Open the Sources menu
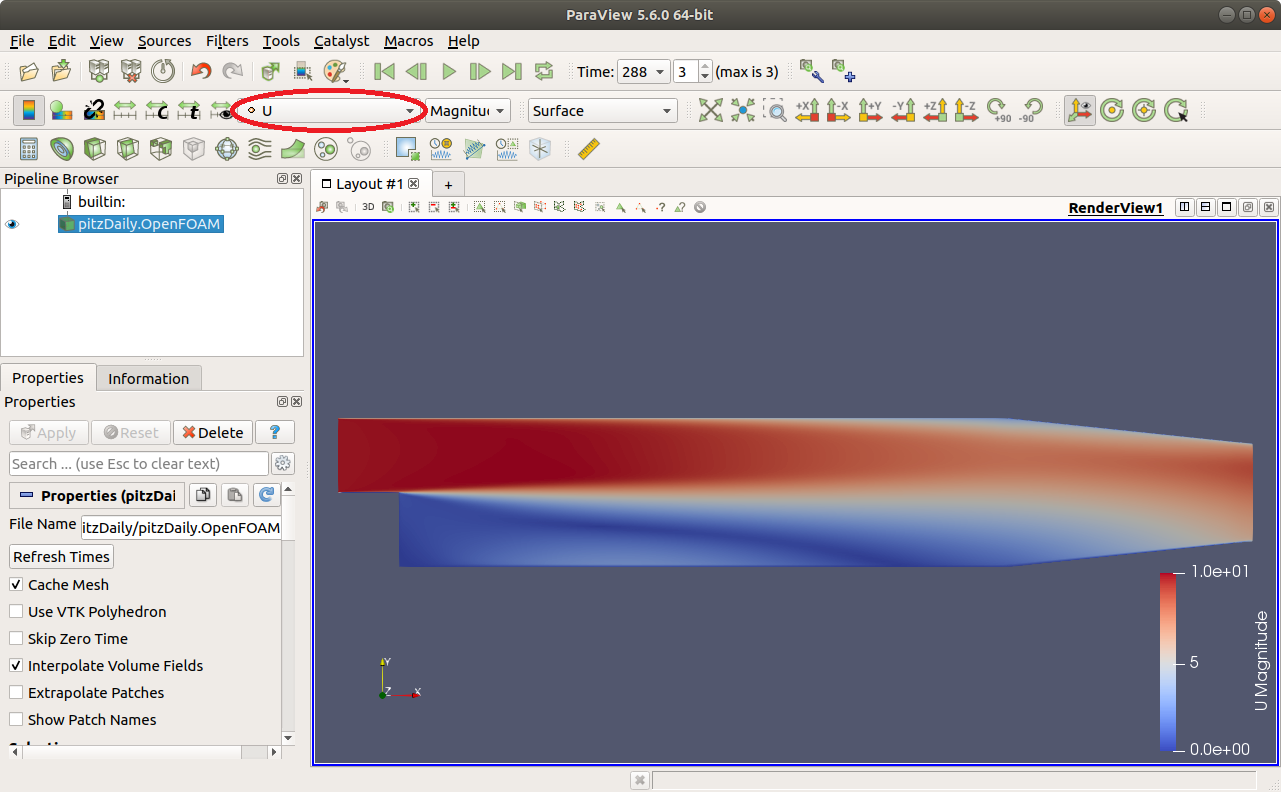 coord(164,41)
